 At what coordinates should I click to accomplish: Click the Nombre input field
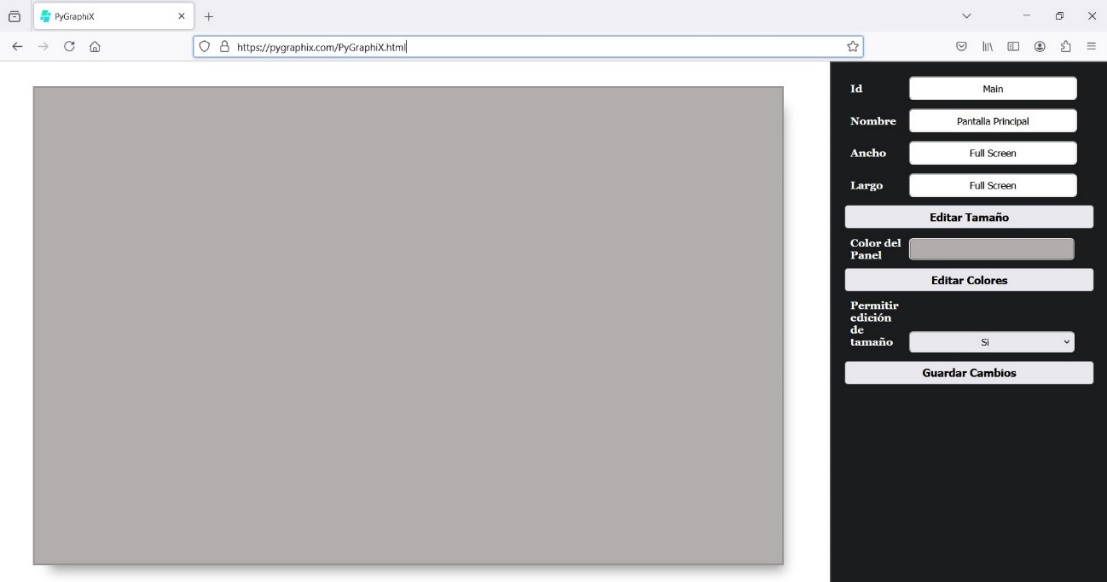[992, 121]
